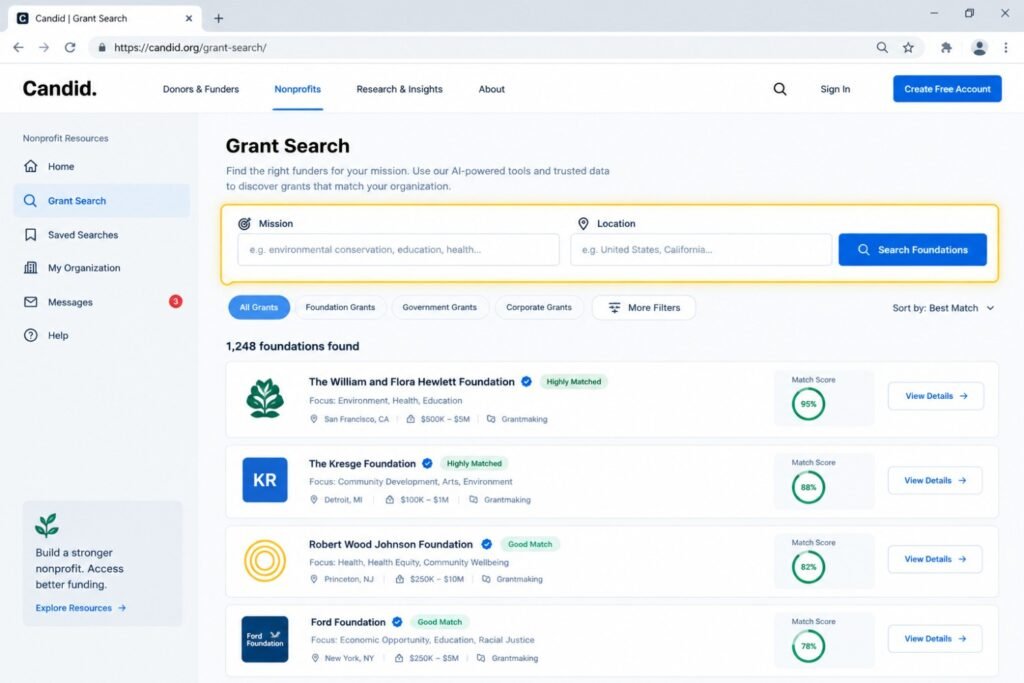Screen dimensions: 1024x683
Task: Click the Location input field
Action: click(701, 249)
